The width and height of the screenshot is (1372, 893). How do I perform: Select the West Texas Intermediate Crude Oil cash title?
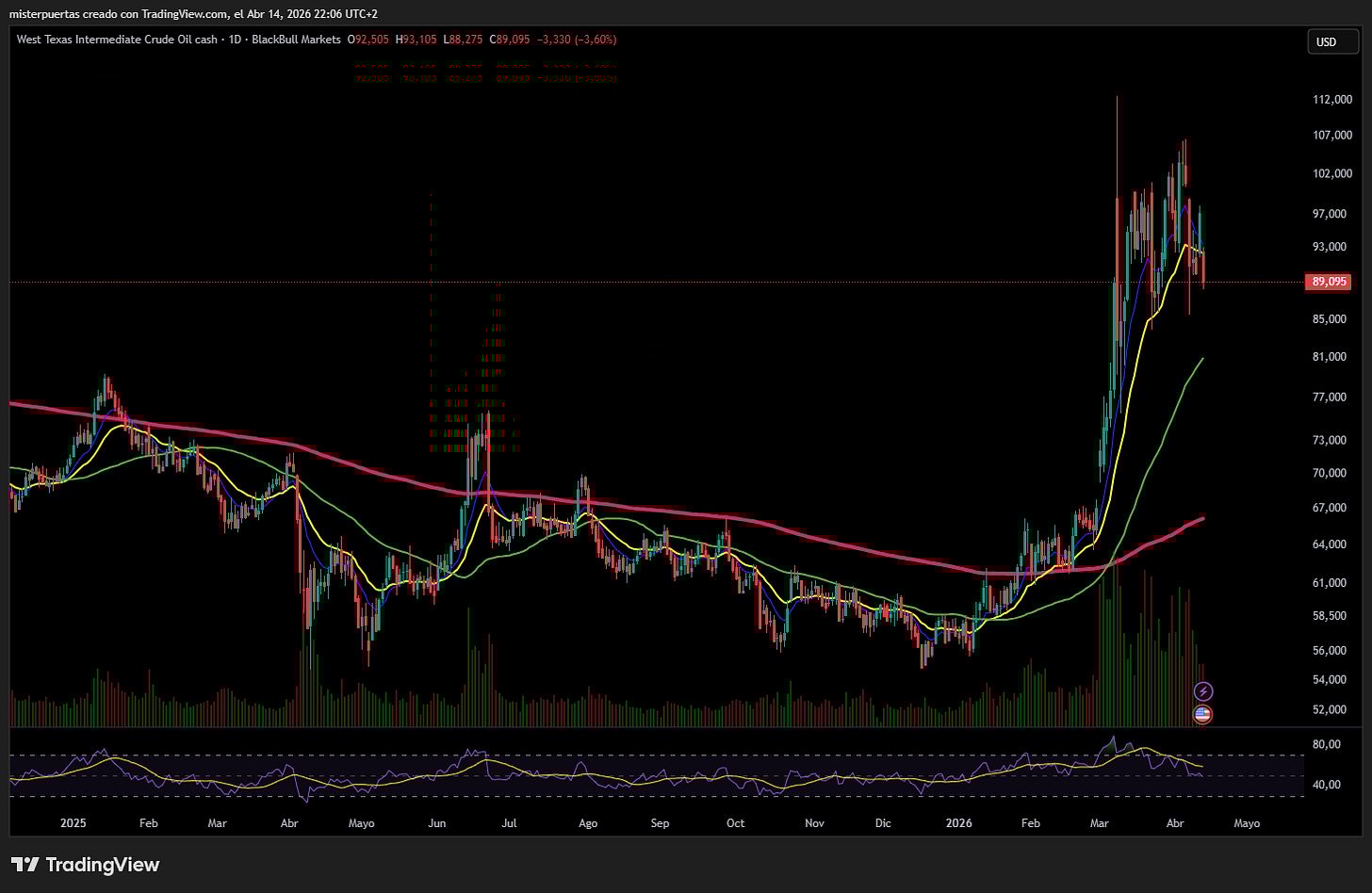[117, 40]
